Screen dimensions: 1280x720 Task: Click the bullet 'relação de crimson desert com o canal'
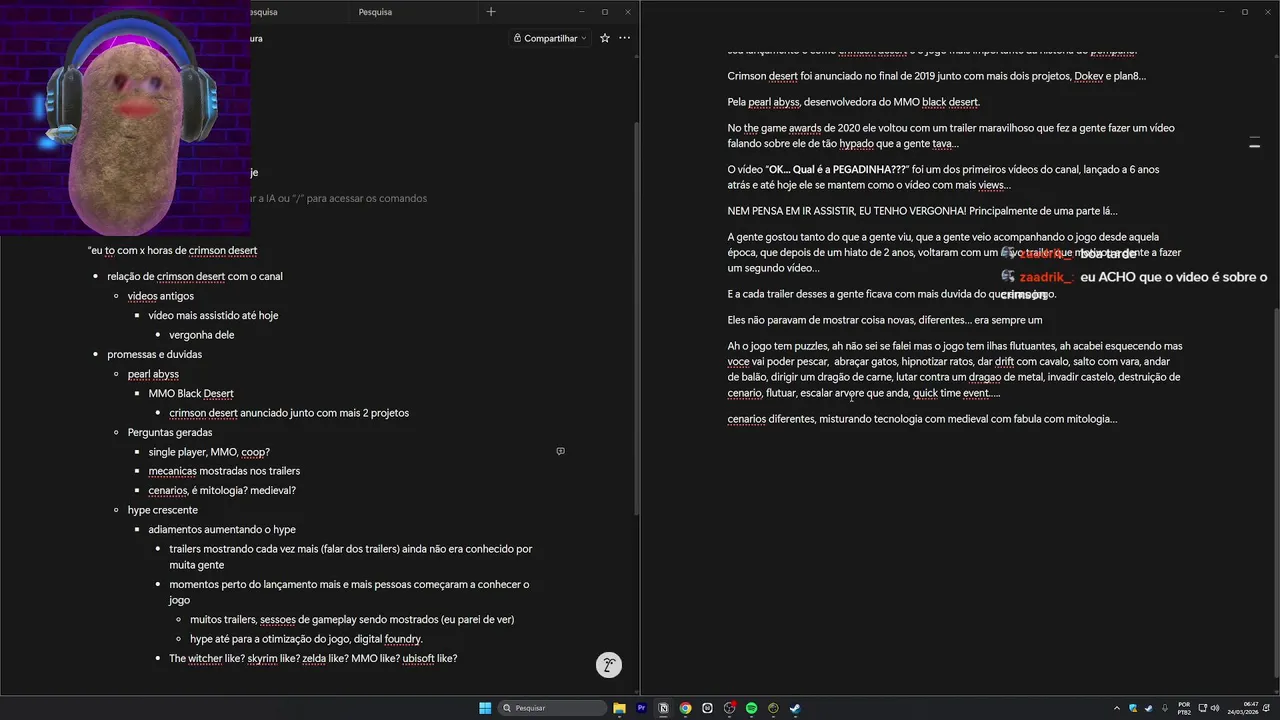pyautogui.click(x=195, y=276)
